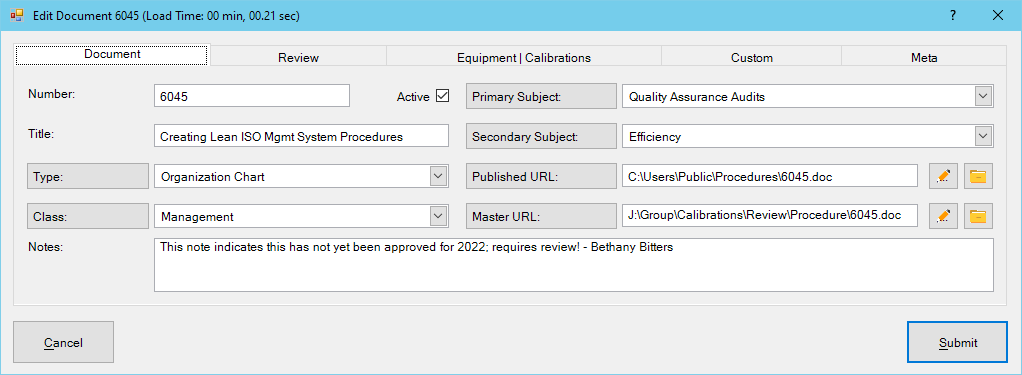Open the Equipment | Calibrations tab
The width and height of the screenshot is (1022, 375).
click(524, 57)
